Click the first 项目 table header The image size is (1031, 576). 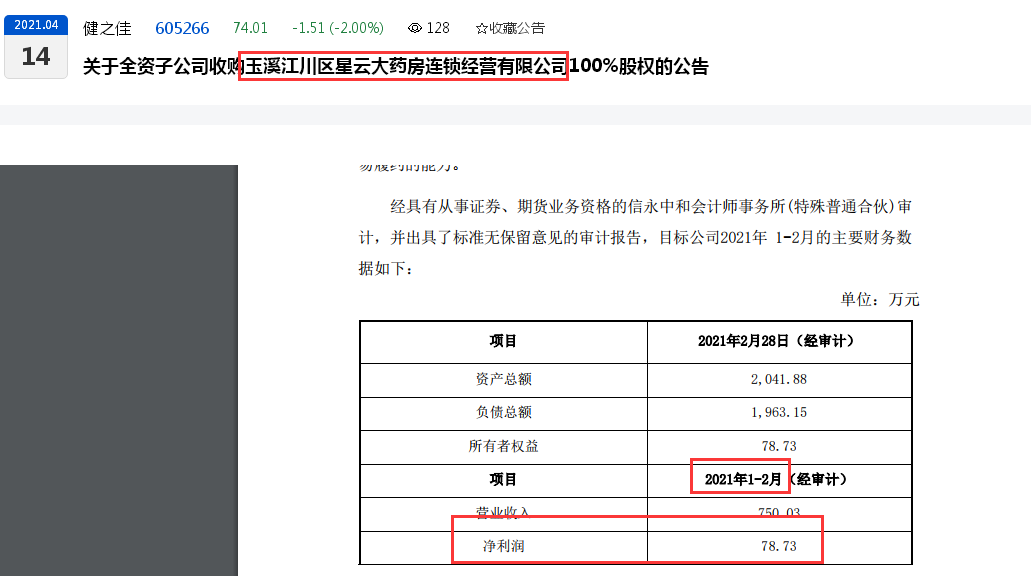pos(503,341)
